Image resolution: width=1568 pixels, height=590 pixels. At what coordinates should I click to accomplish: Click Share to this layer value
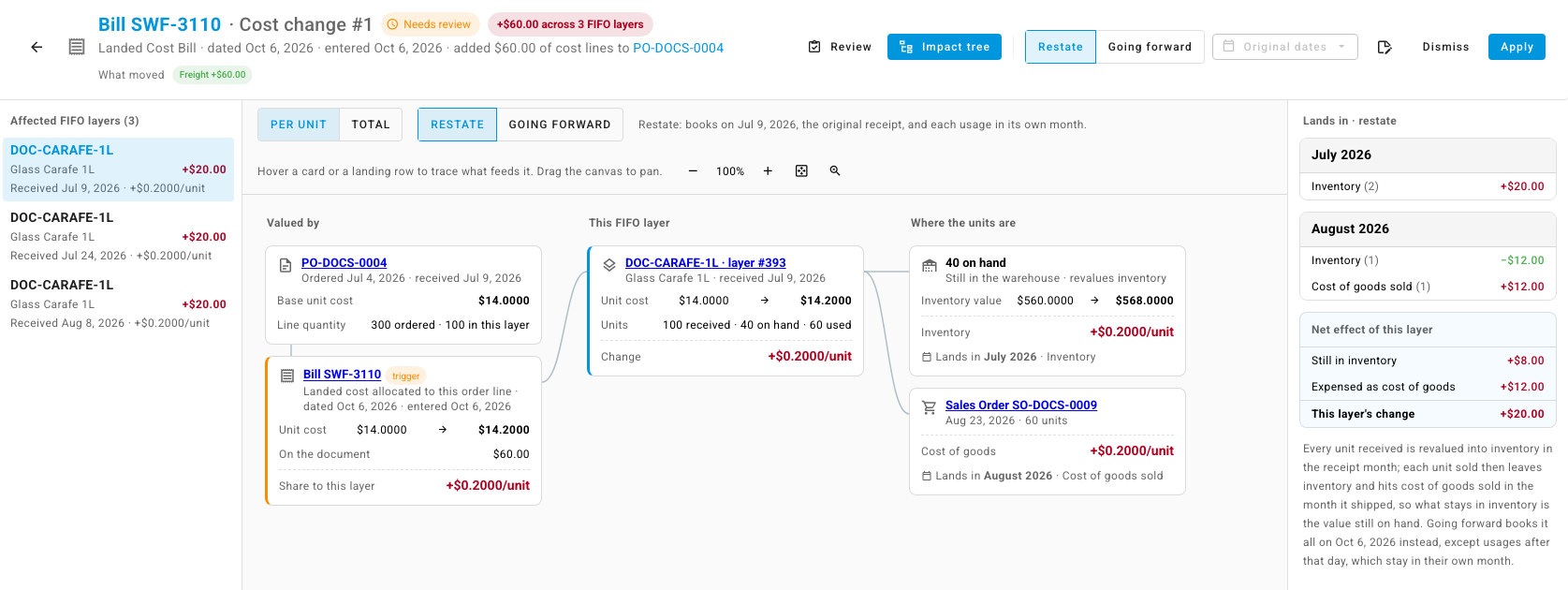[x=488, y=485]
